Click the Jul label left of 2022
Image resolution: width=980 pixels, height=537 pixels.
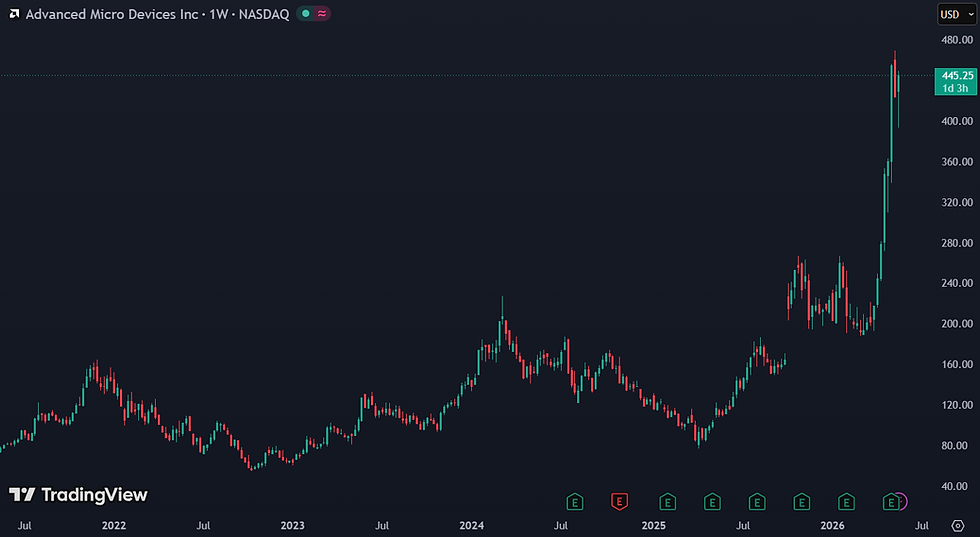(x=24, y=526)
